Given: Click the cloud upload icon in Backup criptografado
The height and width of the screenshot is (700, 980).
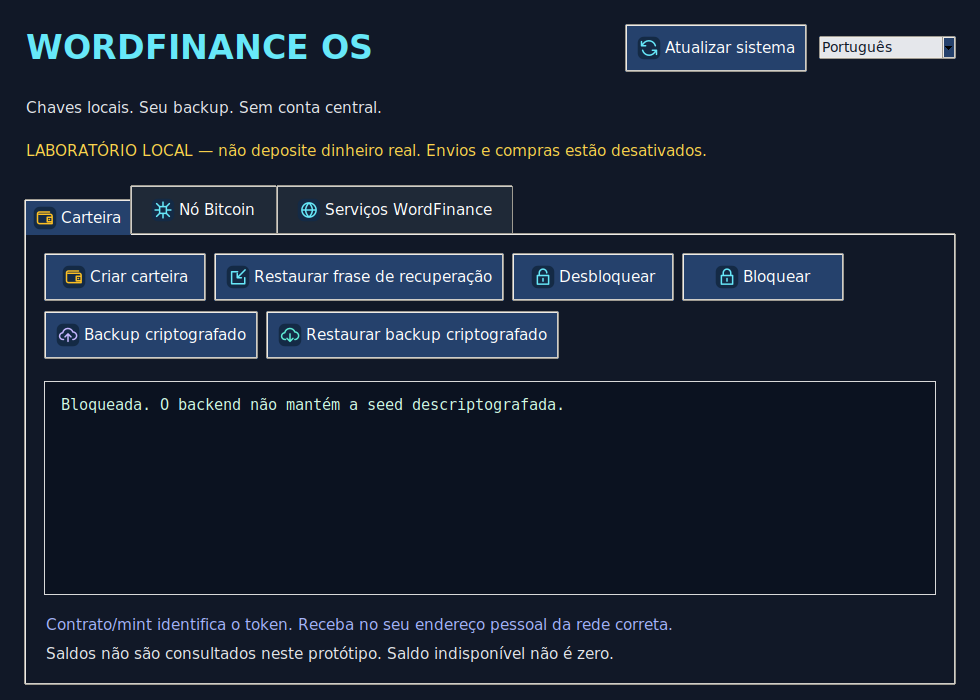Looking at the screenshot, I should pos(68,335).
